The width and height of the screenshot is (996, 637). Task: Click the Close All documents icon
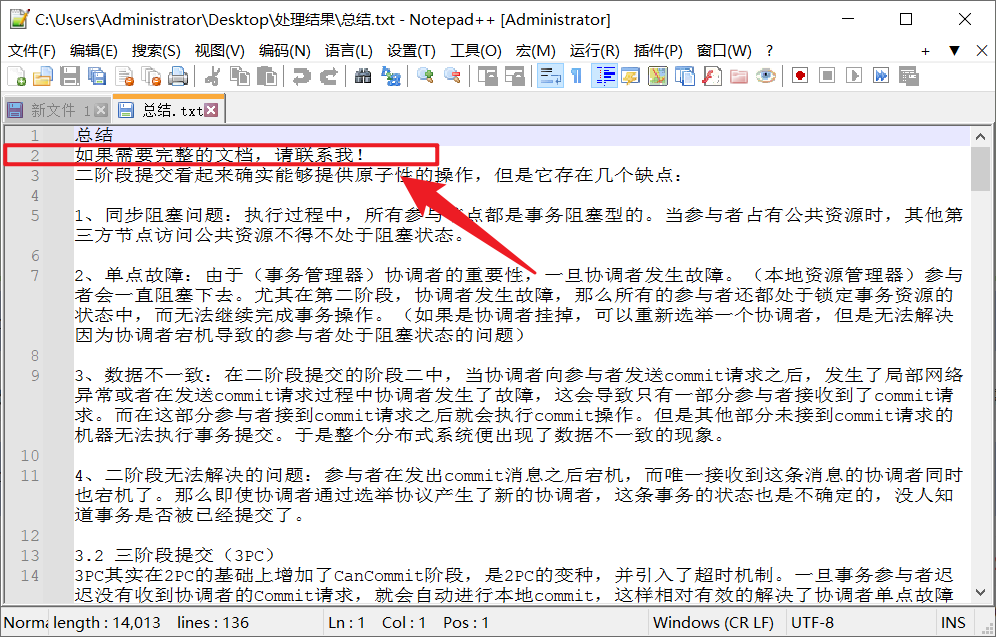152,76
